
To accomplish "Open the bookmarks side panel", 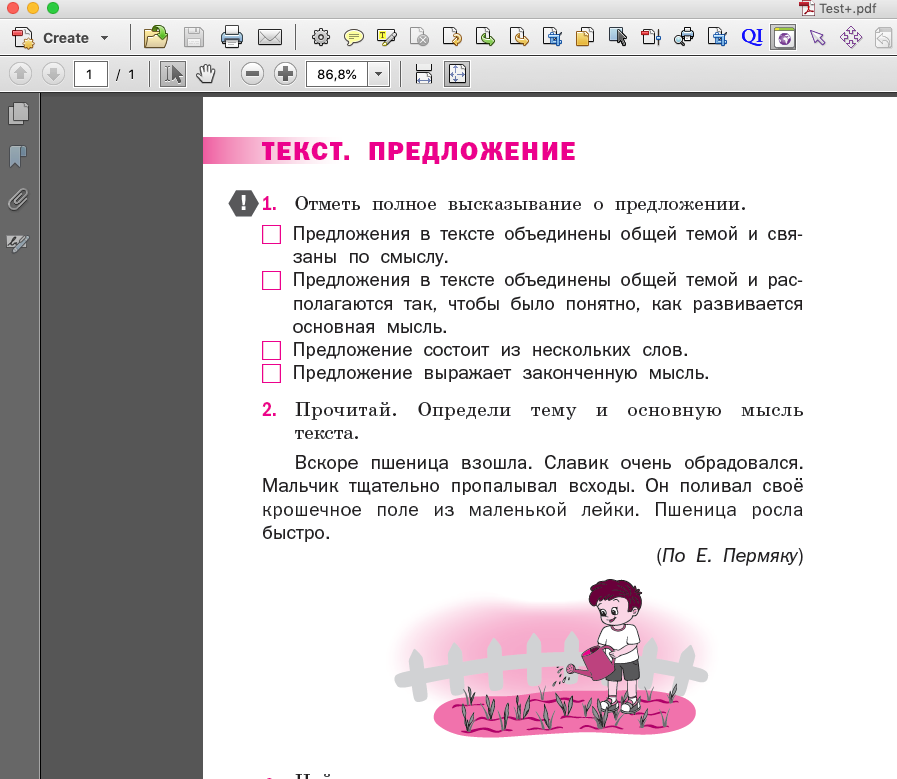I will click(18, 156).
